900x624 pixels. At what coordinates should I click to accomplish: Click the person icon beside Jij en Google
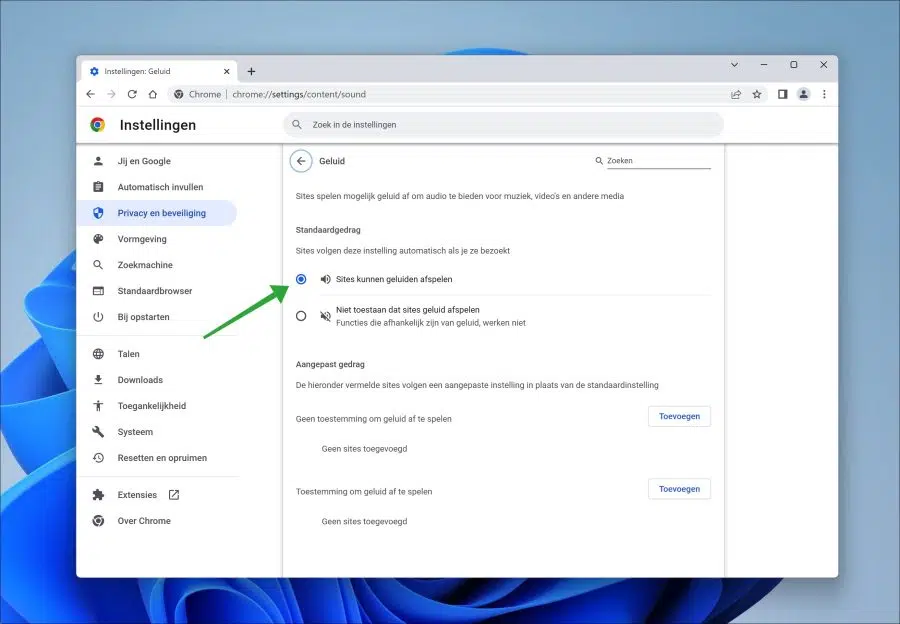pos(98,161)
